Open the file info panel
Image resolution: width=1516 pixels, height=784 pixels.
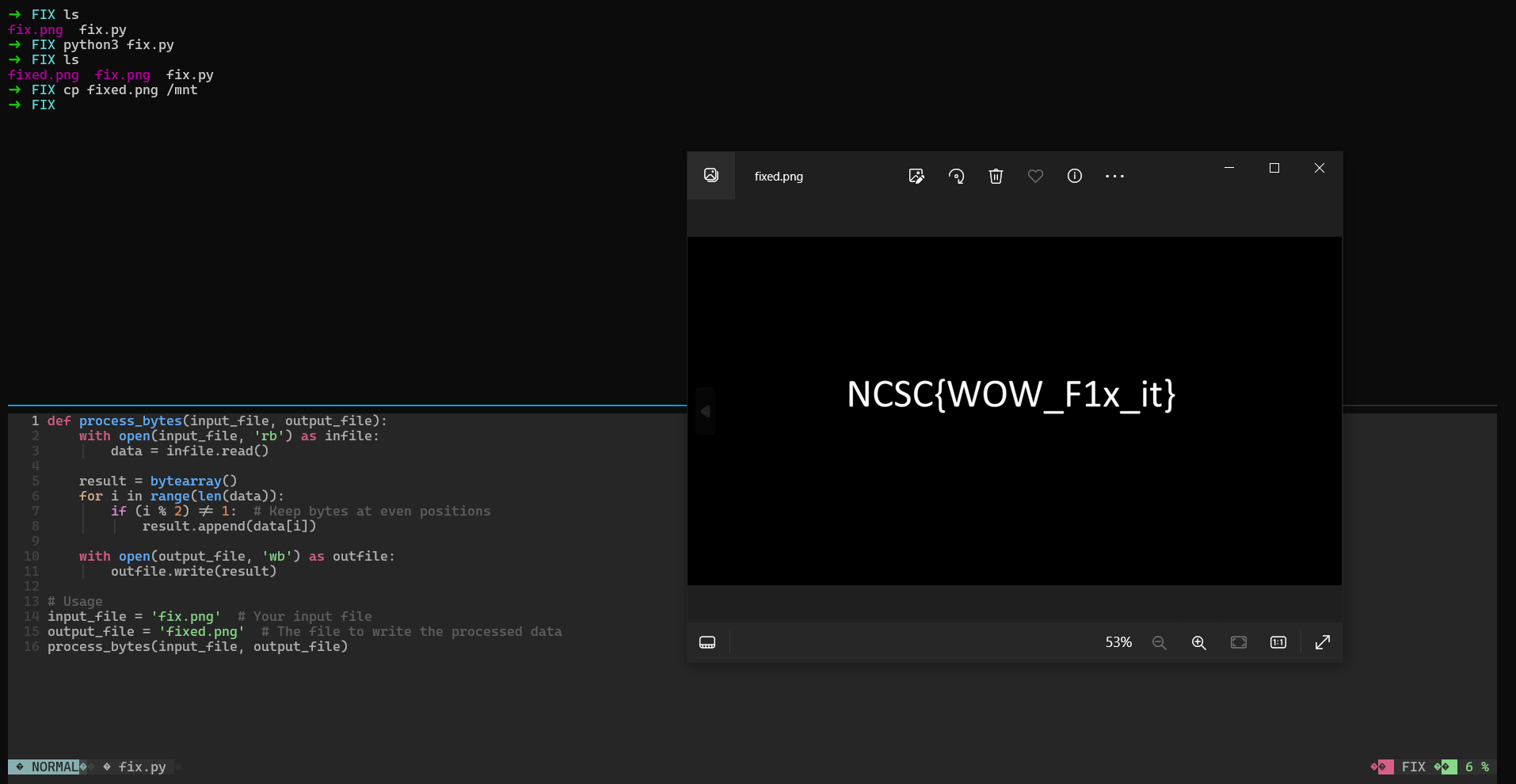(1075, 176)
